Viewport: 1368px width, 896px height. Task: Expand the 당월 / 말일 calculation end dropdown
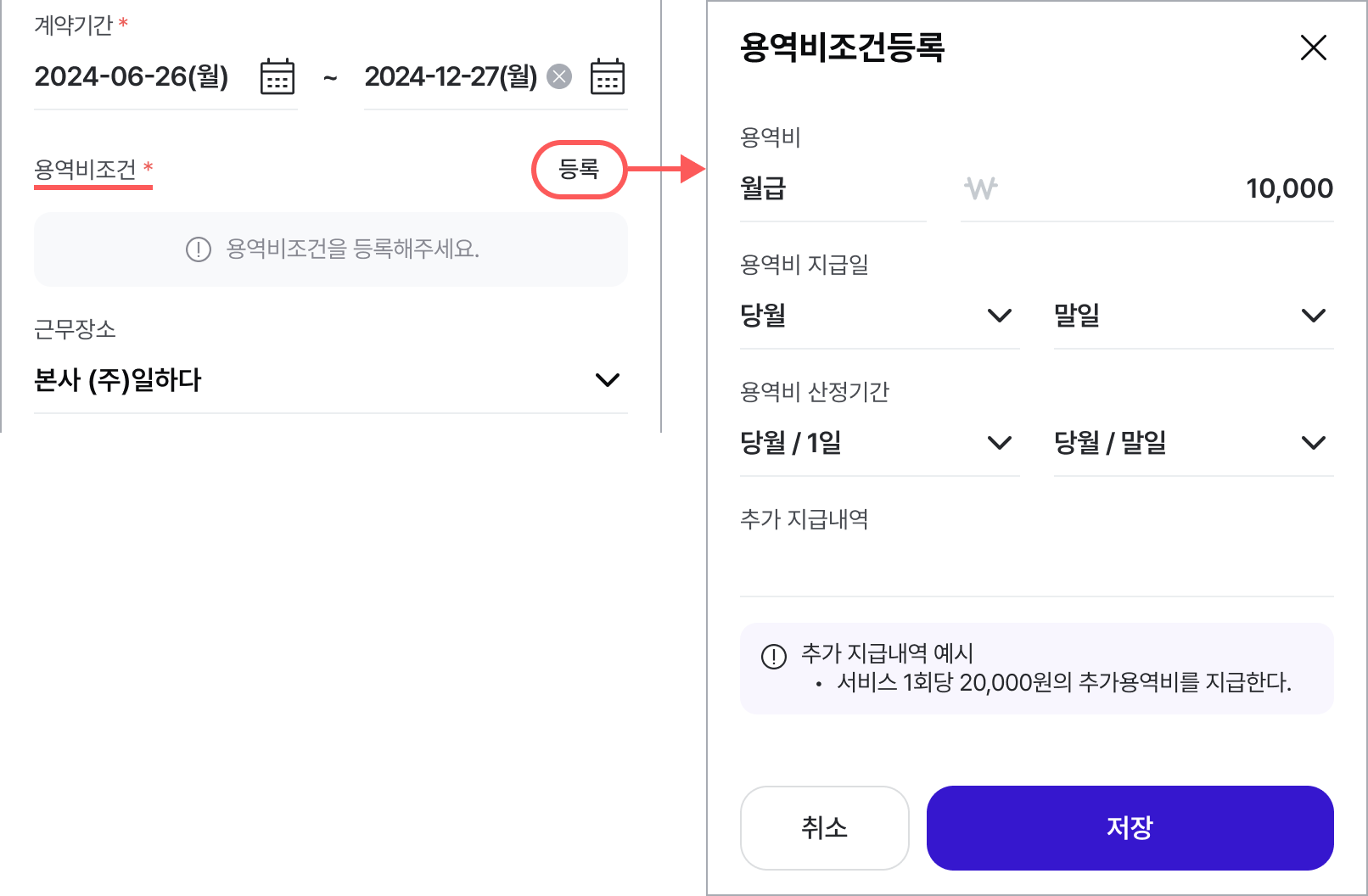1193,443
